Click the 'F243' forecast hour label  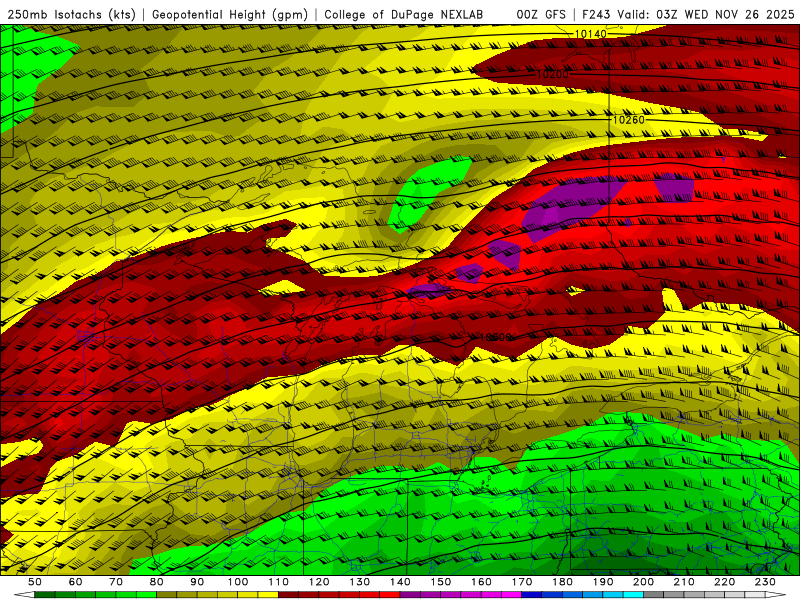coord(596,15)
